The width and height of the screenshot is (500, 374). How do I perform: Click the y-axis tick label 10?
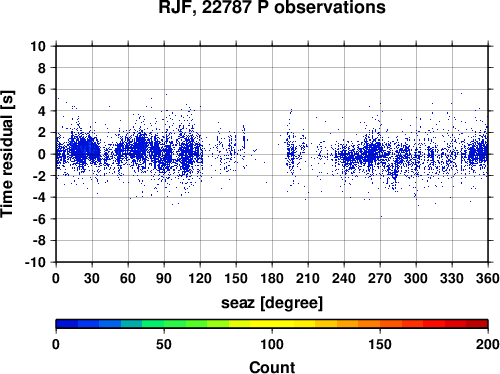[x=38, y=46]
